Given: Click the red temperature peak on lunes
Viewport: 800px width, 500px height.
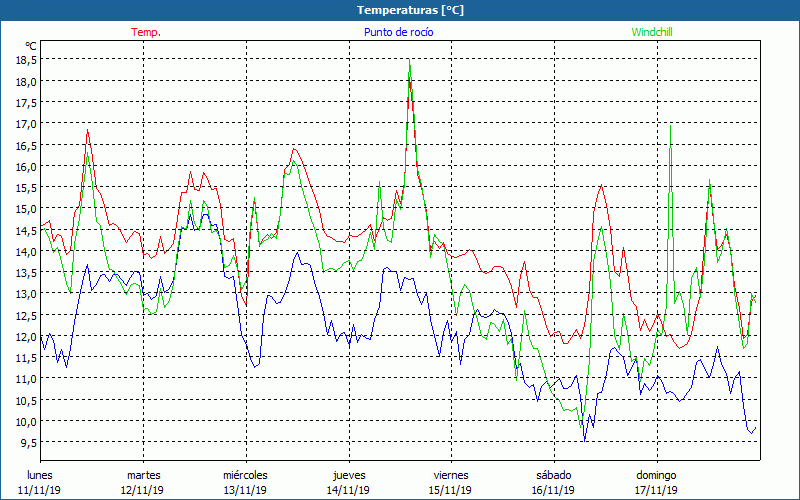Looking at the screenshot, I should click(87, 130).
